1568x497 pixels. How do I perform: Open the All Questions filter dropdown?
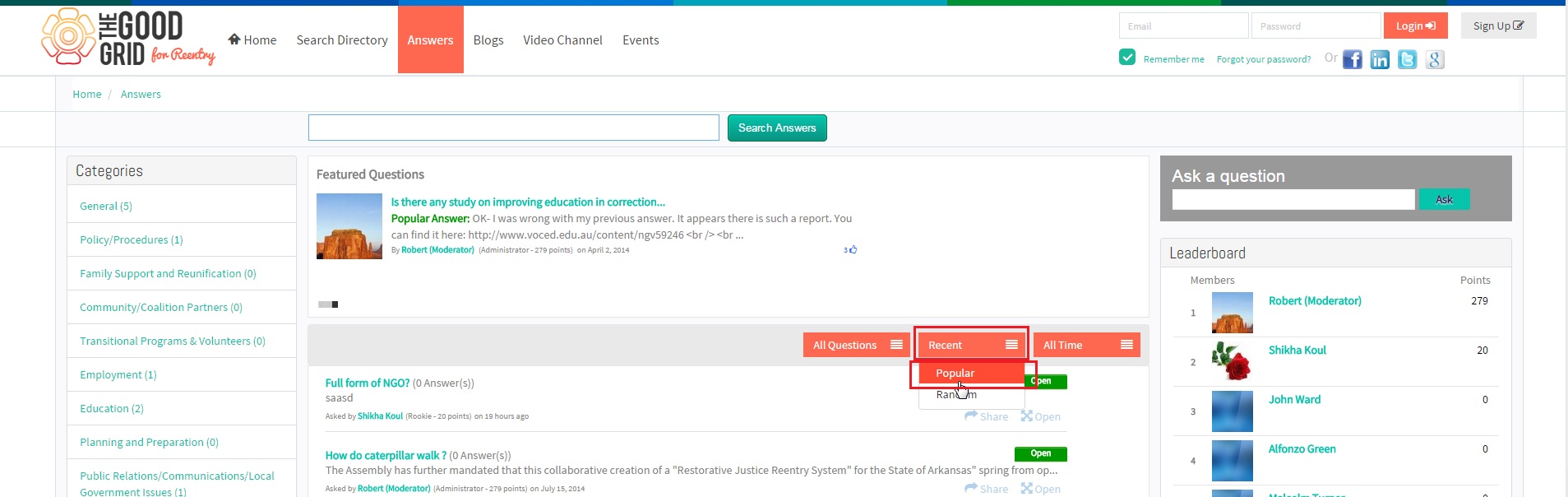[x=857, y=345]
